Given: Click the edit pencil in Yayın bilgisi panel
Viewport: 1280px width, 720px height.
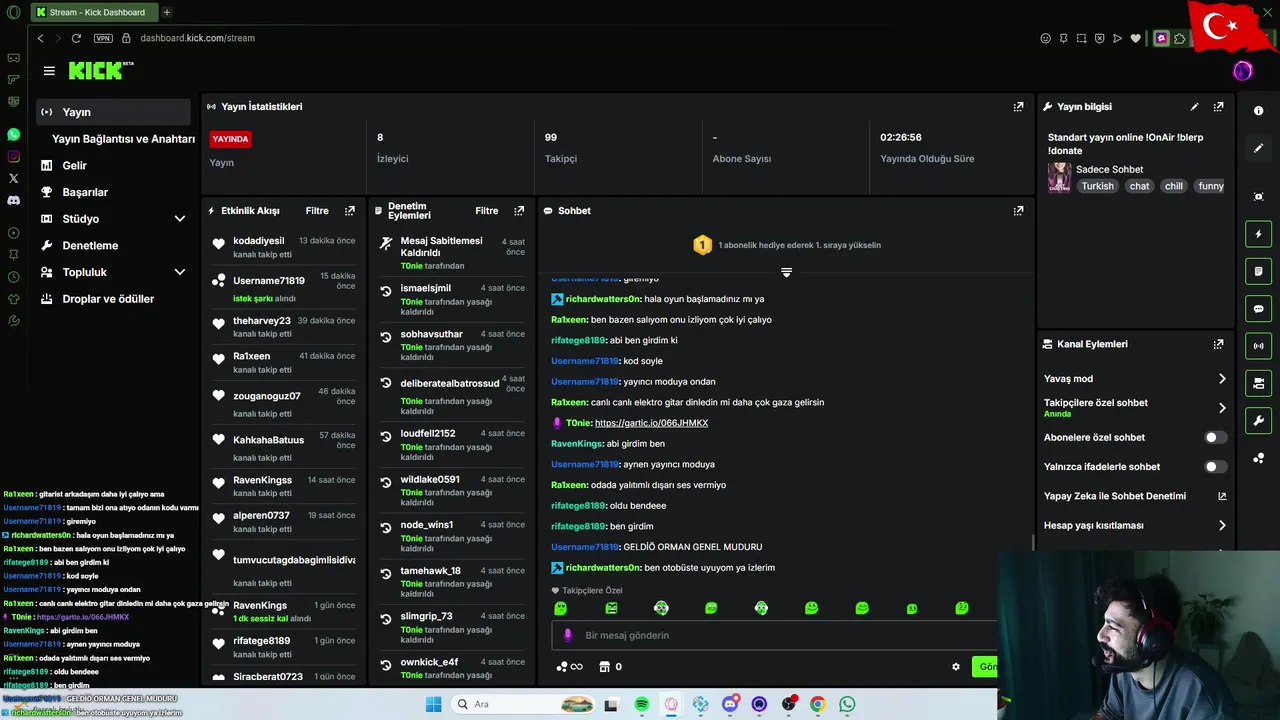Looking at the screenshot, I should point(1194,107).
